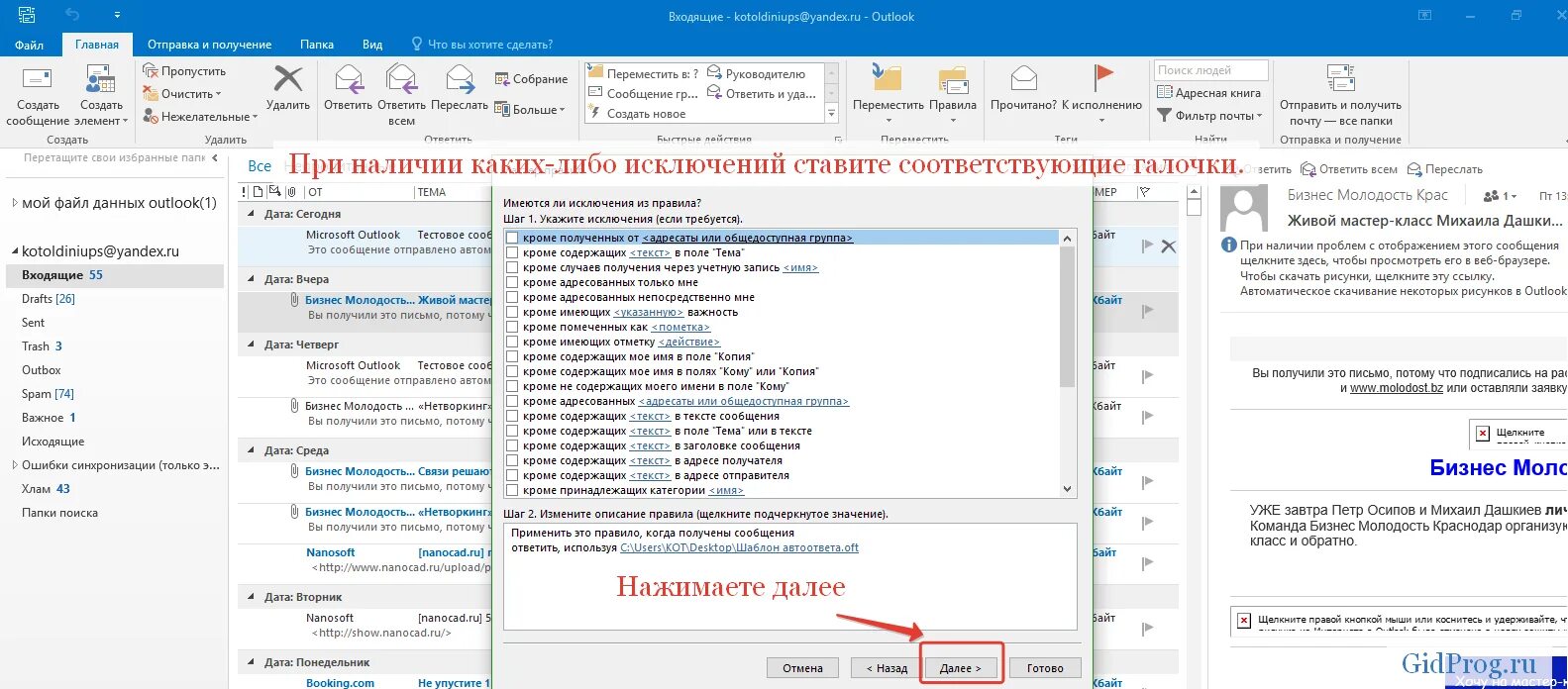Click the Reply (Ответить) ribbon icon
This screenshot has height=689, width=1568.
(349, 78)
